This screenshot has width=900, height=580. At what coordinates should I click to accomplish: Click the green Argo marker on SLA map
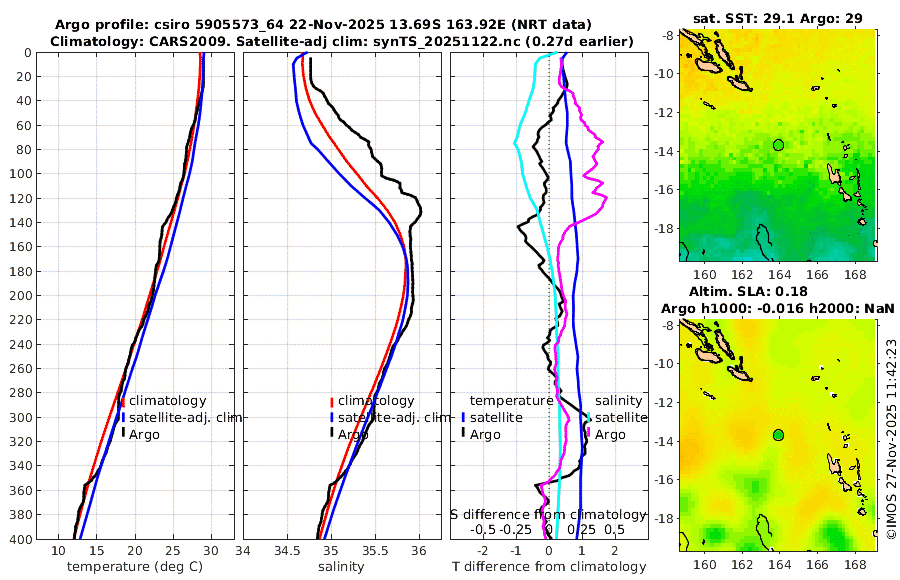778,435
